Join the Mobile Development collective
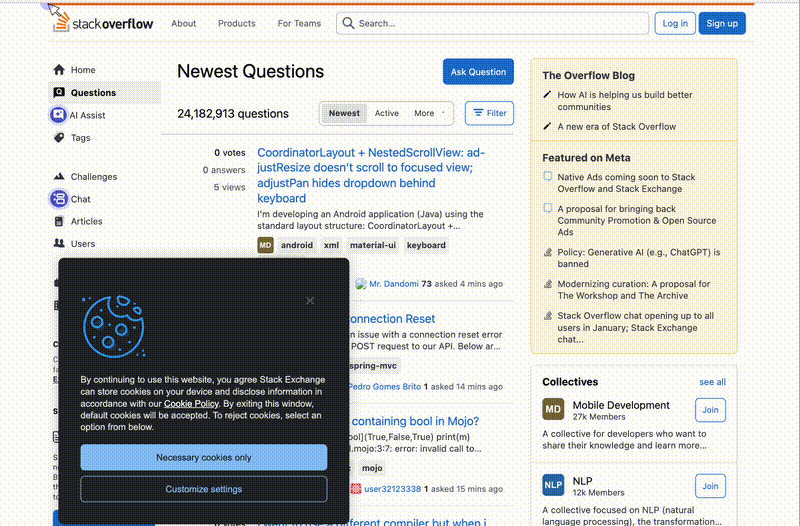 pos(710,410)
